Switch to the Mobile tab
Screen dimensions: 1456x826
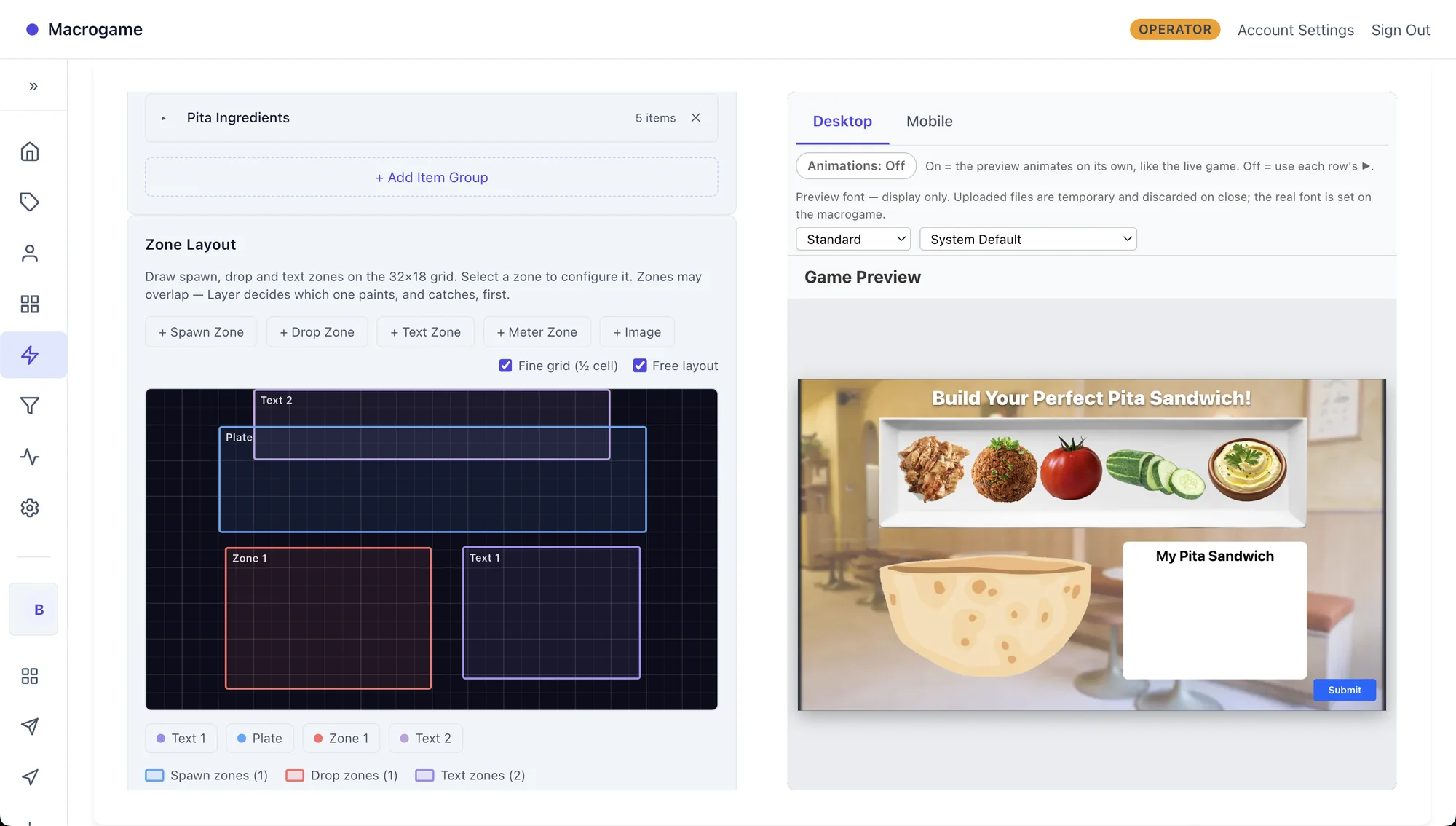pyautogui.click(x=929, y=121)
